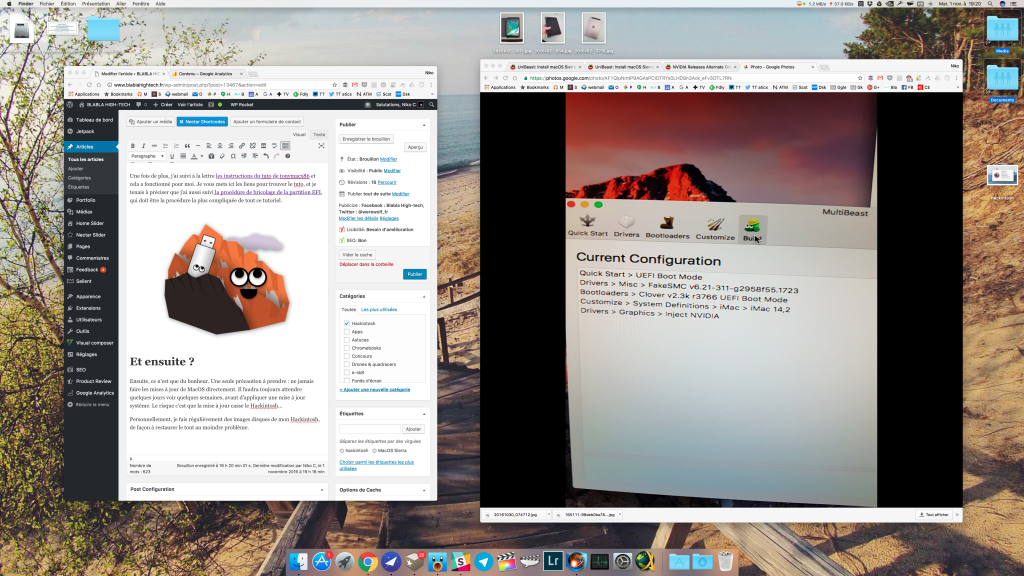Open the MultiBeast Drivers section

click(626, 227)
